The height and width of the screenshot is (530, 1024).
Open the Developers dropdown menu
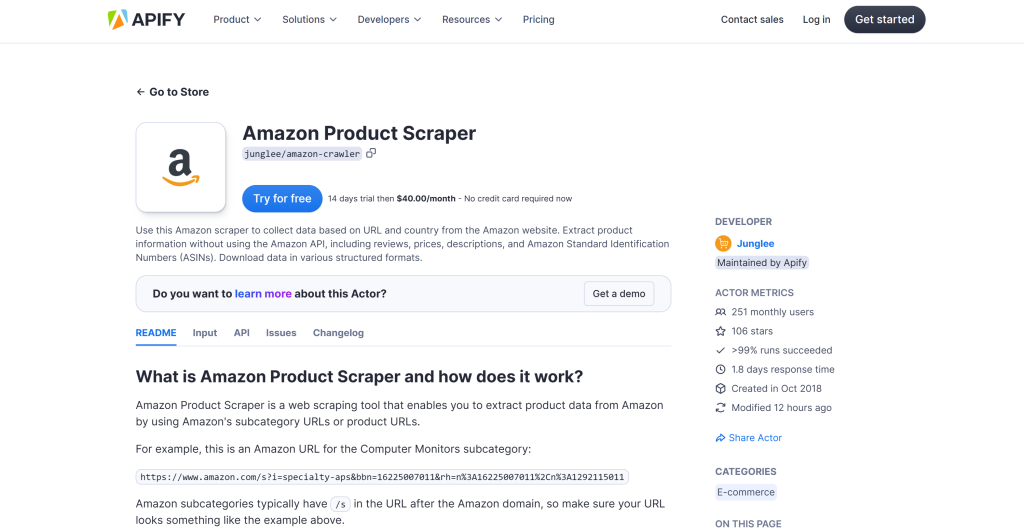click(x=389, y=19)
